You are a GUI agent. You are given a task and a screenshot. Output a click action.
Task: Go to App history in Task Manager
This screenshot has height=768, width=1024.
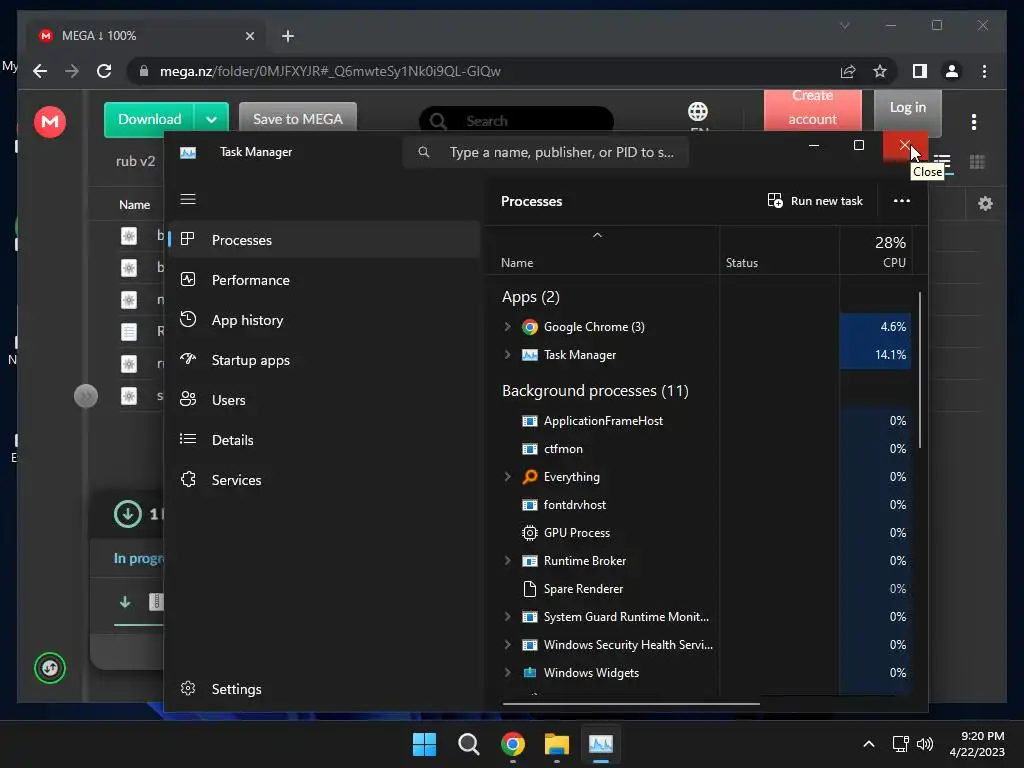325,320
